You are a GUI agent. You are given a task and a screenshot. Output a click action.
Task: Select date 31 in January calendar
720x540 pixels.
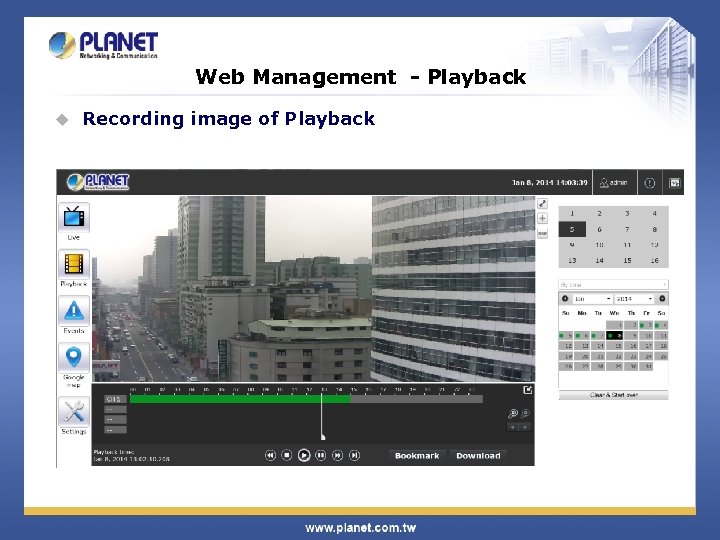[647, 366]
